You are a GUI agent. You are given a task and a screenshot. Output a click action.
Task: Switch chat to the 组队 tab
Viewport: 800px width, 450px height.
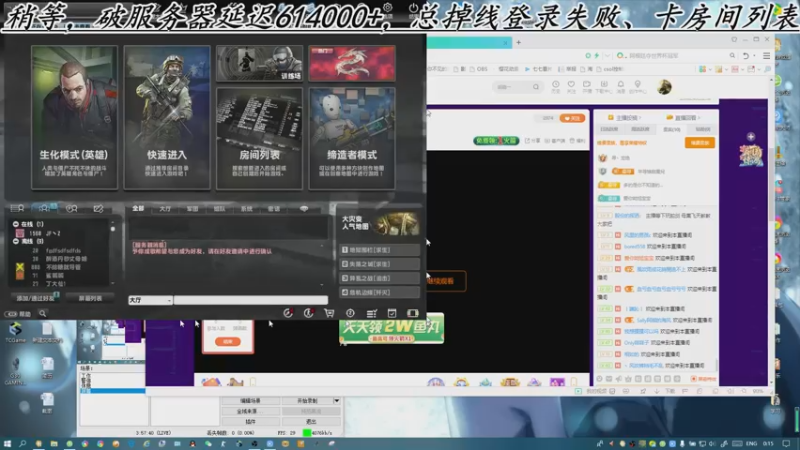(219, 209)
